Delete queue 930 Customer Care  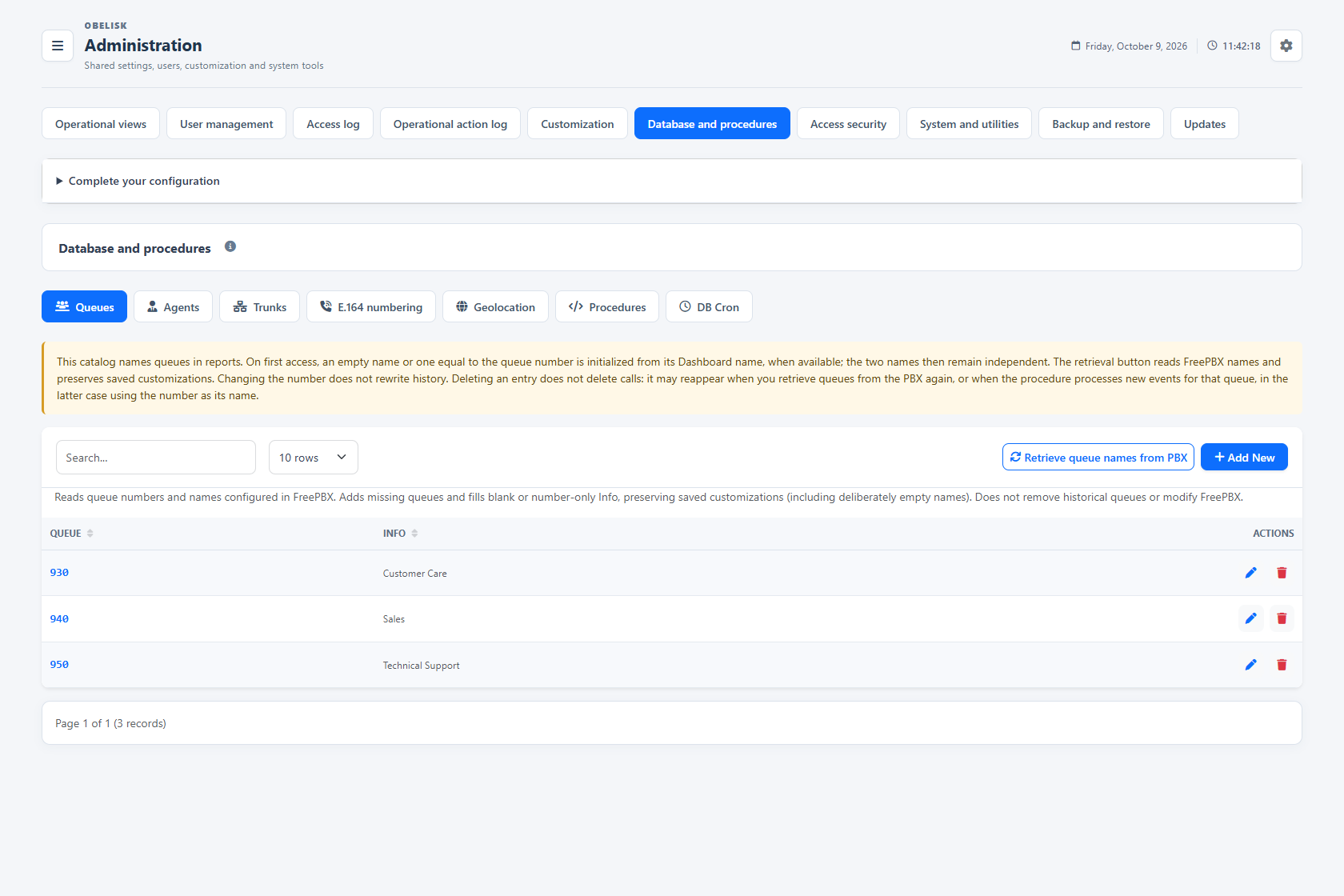coord(1282,573)
